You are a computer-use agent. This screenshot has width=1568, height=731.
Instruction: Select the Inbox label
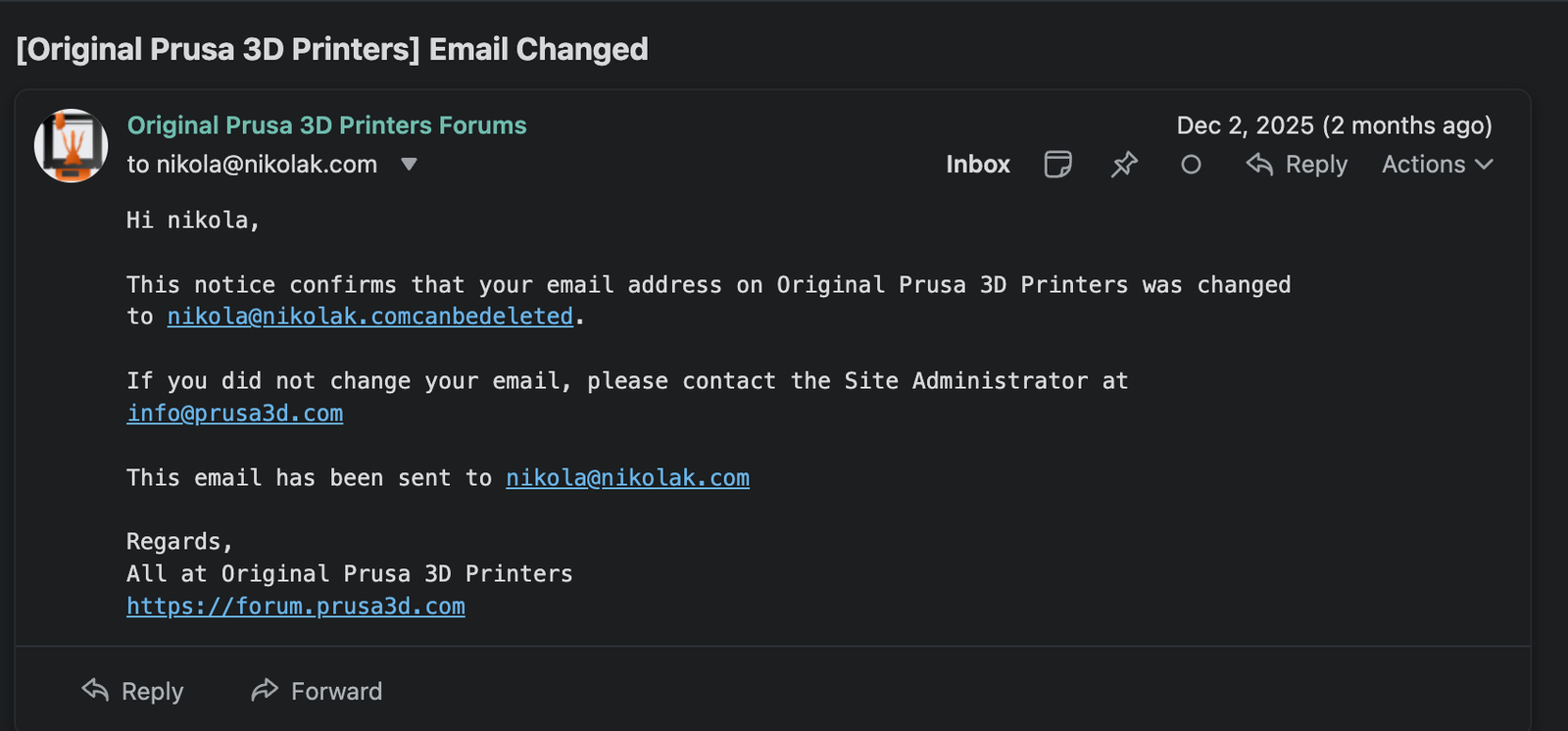click(977, 165)
